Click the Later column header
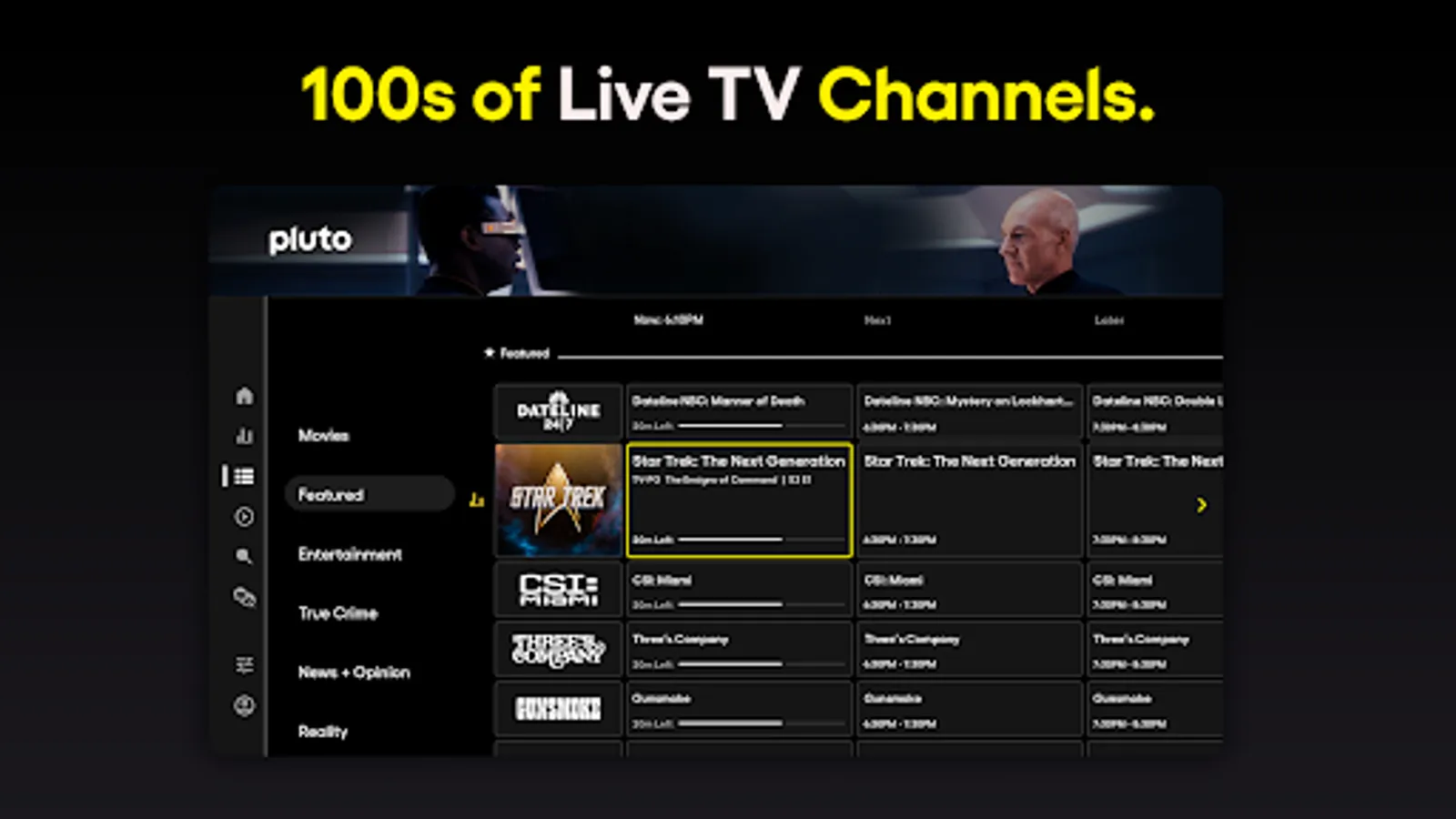The width and height of the screenshot is (1456, 819). pos(1108,320)
